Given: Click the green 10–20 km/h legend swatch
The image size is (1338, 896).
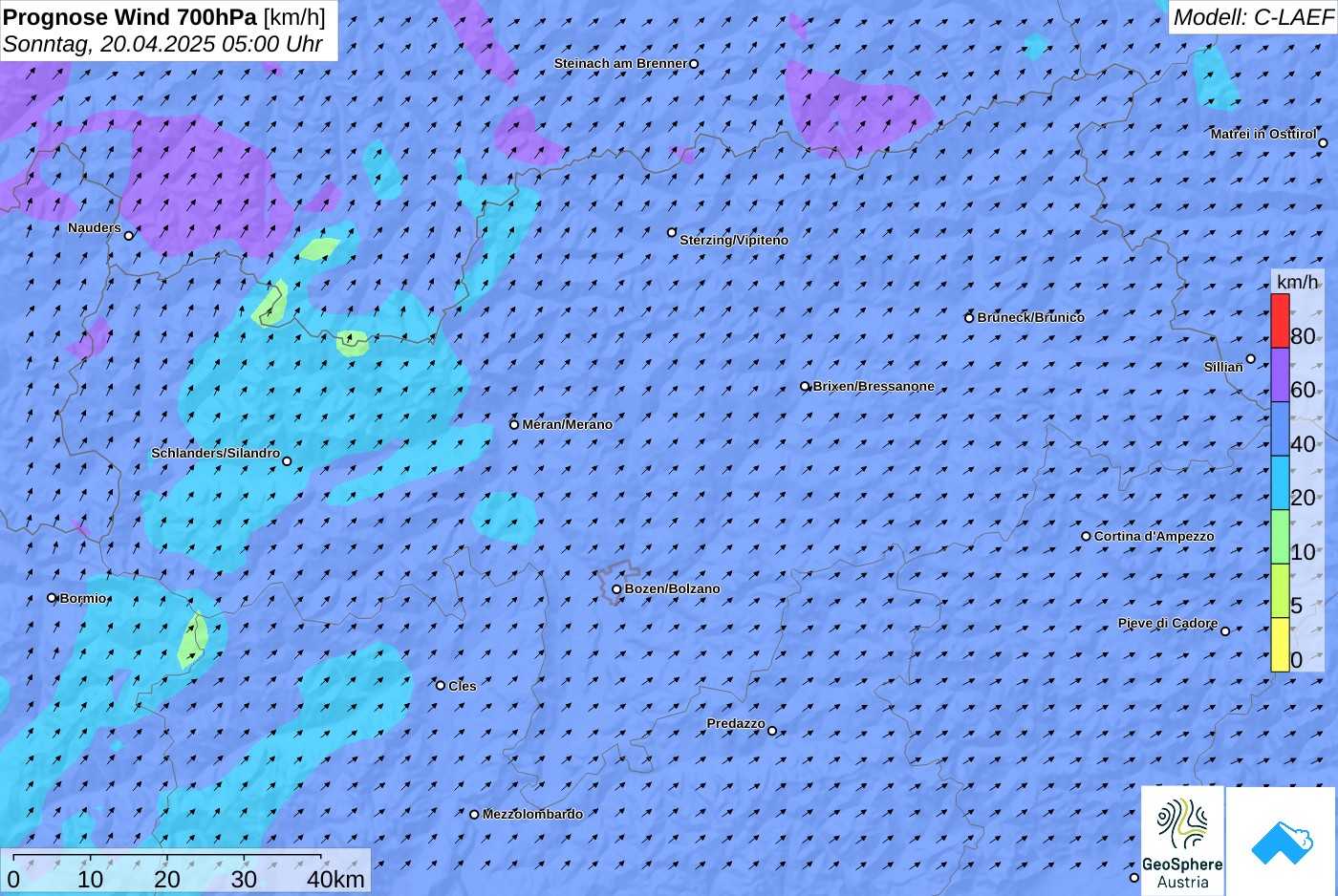Looking at the screenshot, I should [x=1280, y=537].
